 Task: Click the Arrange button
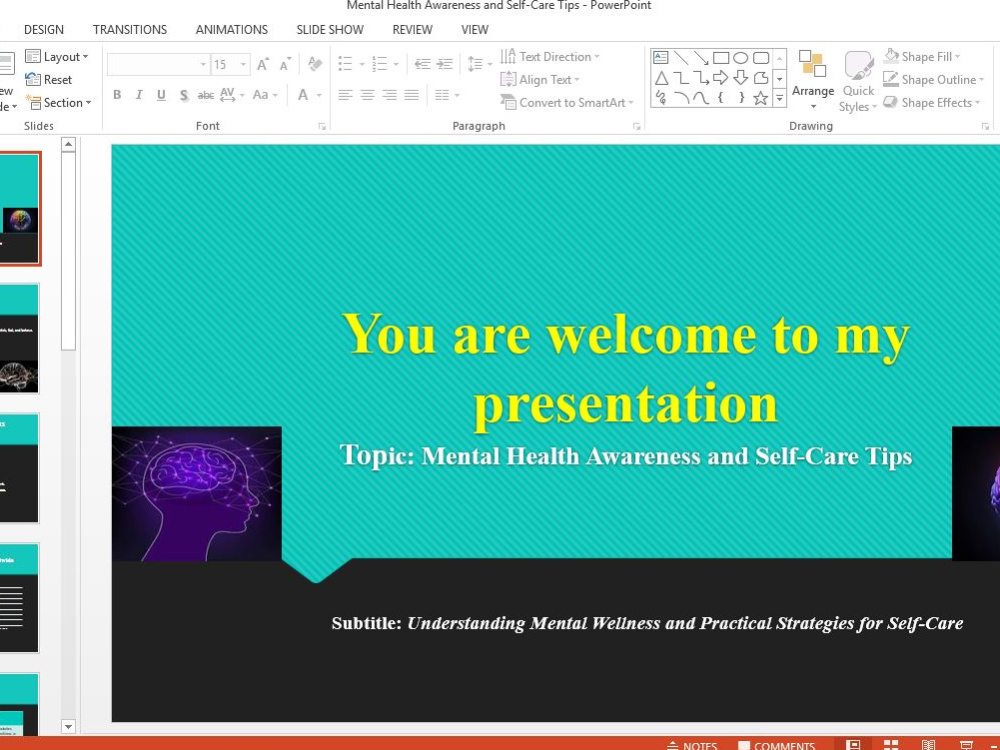(813, 89)
